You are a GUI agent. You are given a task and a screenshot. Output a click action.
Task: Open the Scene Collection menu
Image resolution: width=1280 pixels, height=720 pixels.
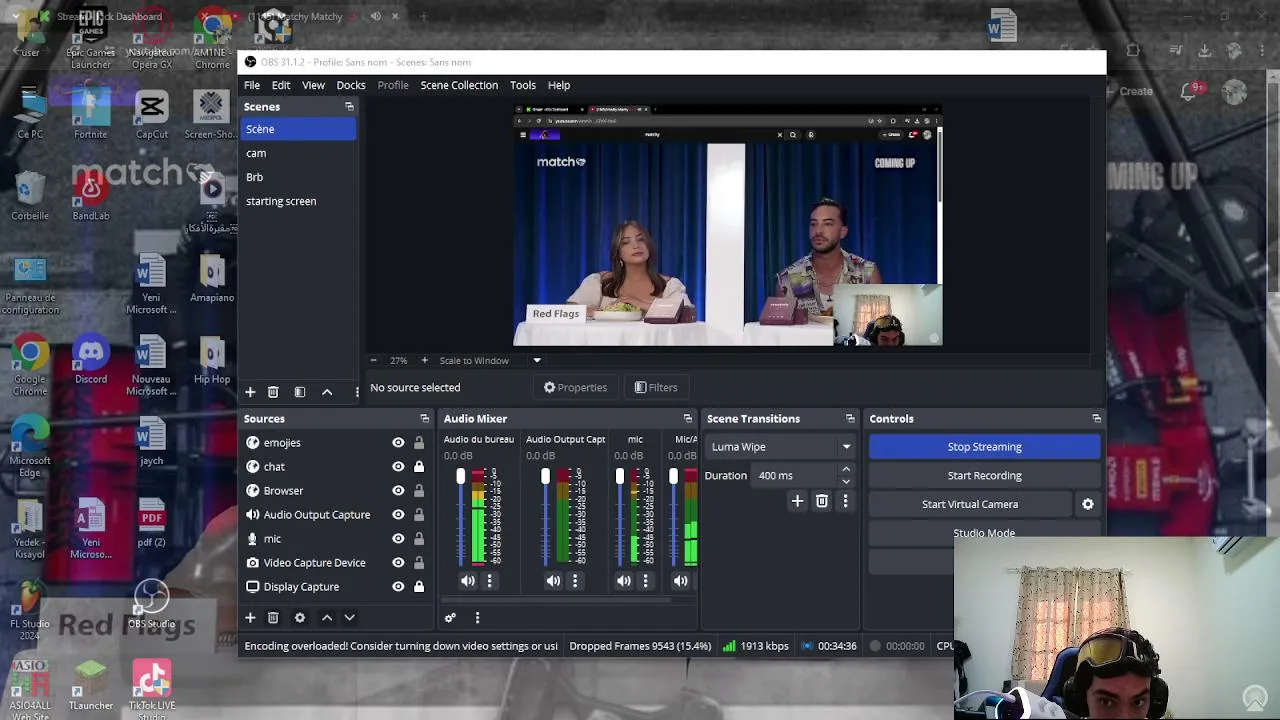pos(459,85)
